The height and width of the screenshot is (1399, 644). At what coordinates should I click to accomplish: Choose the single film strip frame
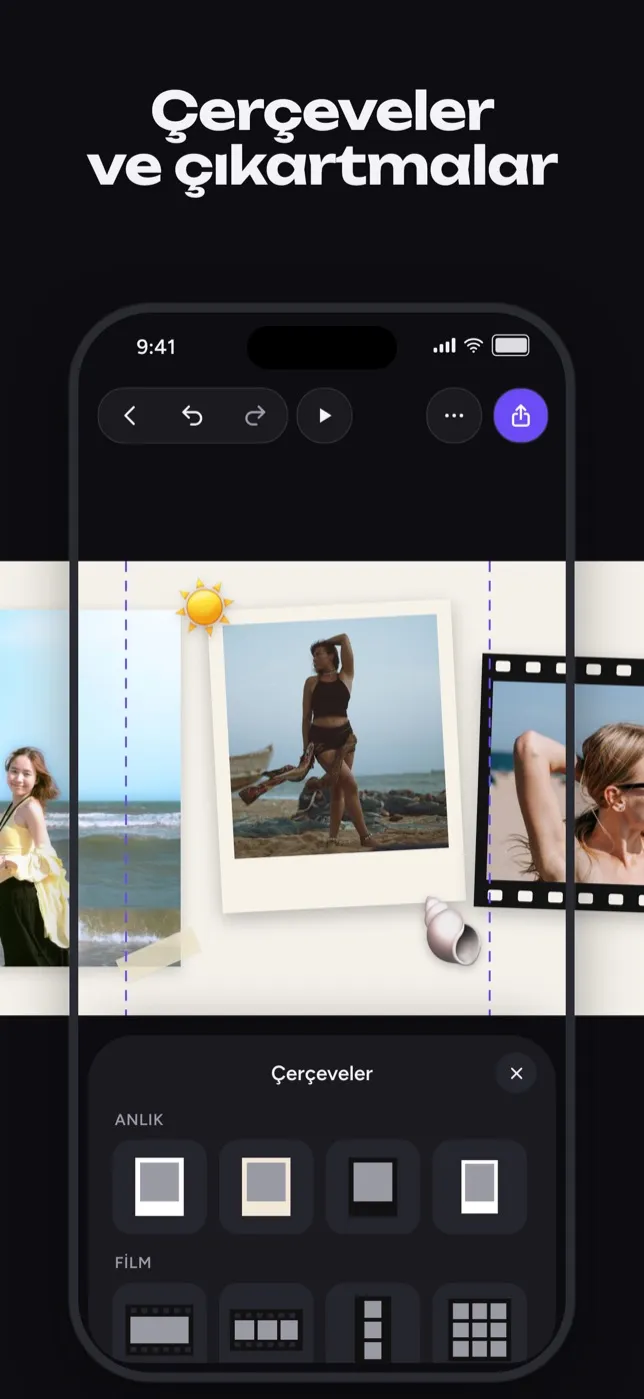[x=160, y=1326]
